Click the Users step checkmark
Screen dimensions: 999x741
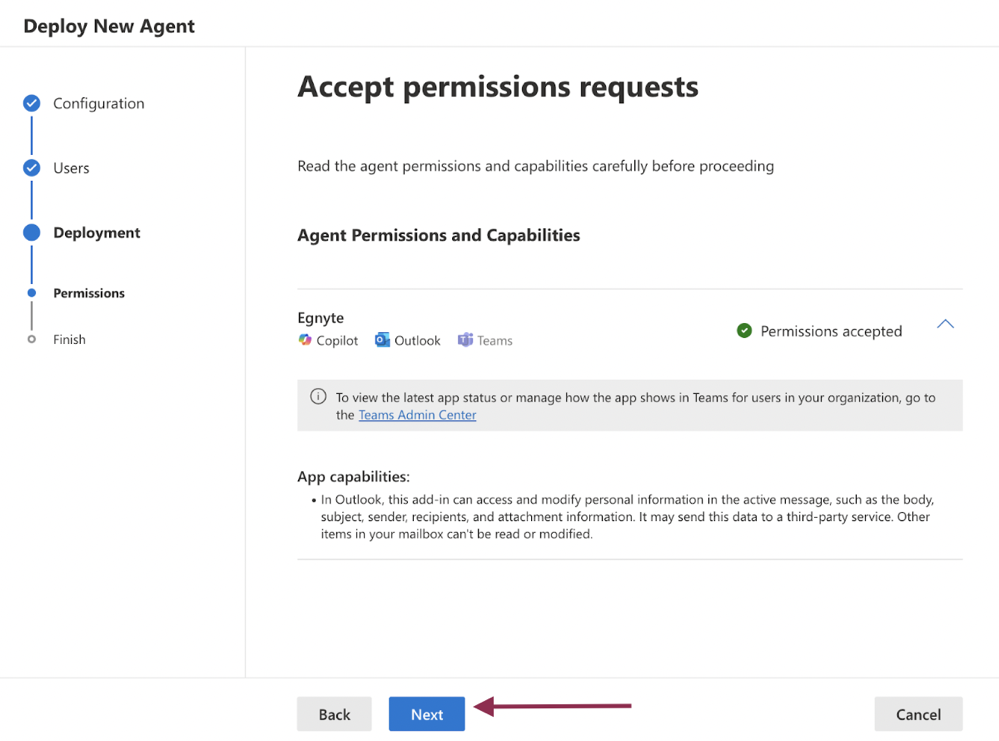coord(30,167)
